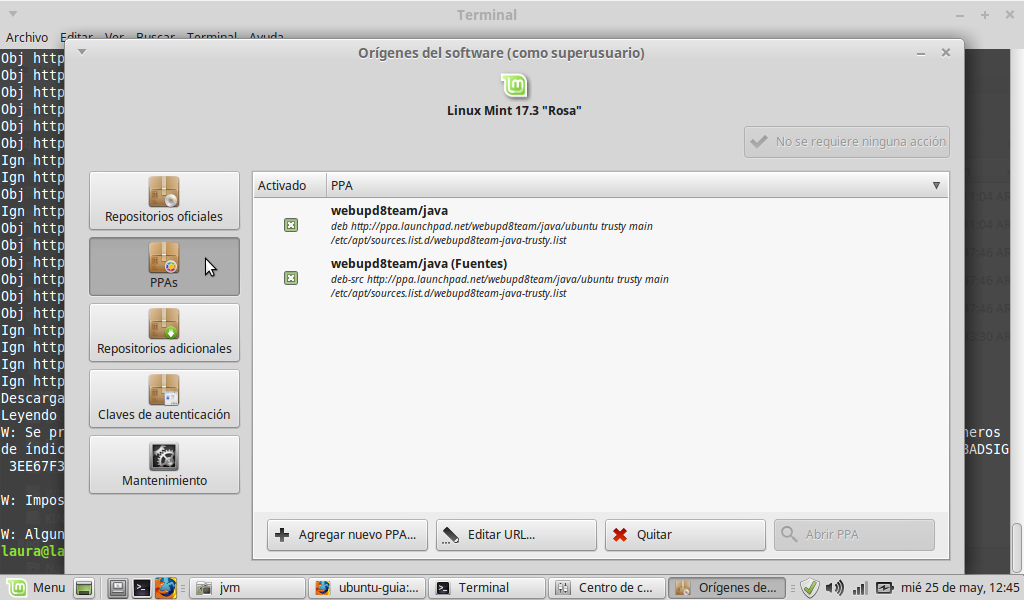Open the Repositorios oficiales section

164,201
